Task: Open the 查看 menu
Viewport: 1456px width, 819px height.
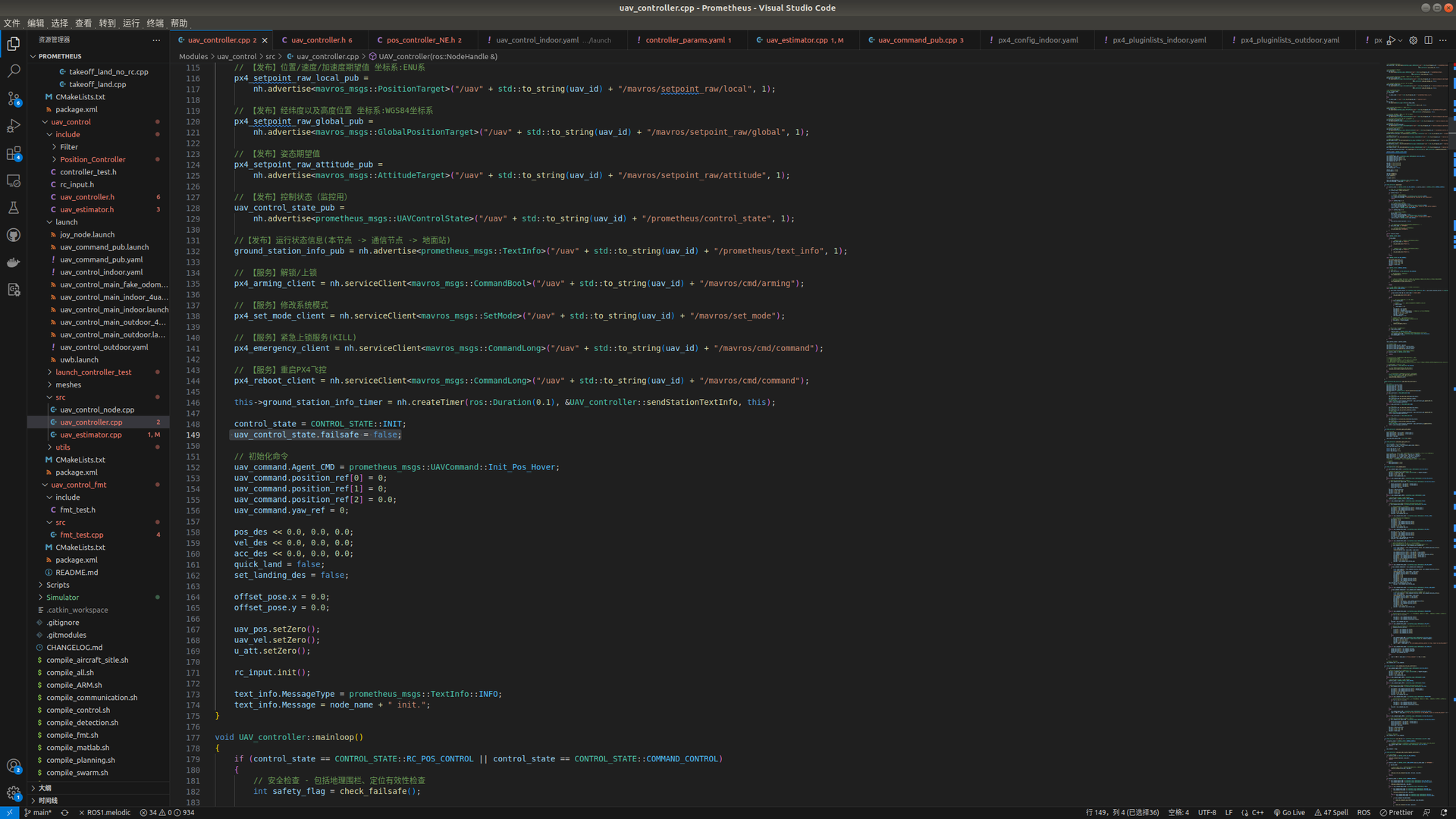Action: (83, 23)
